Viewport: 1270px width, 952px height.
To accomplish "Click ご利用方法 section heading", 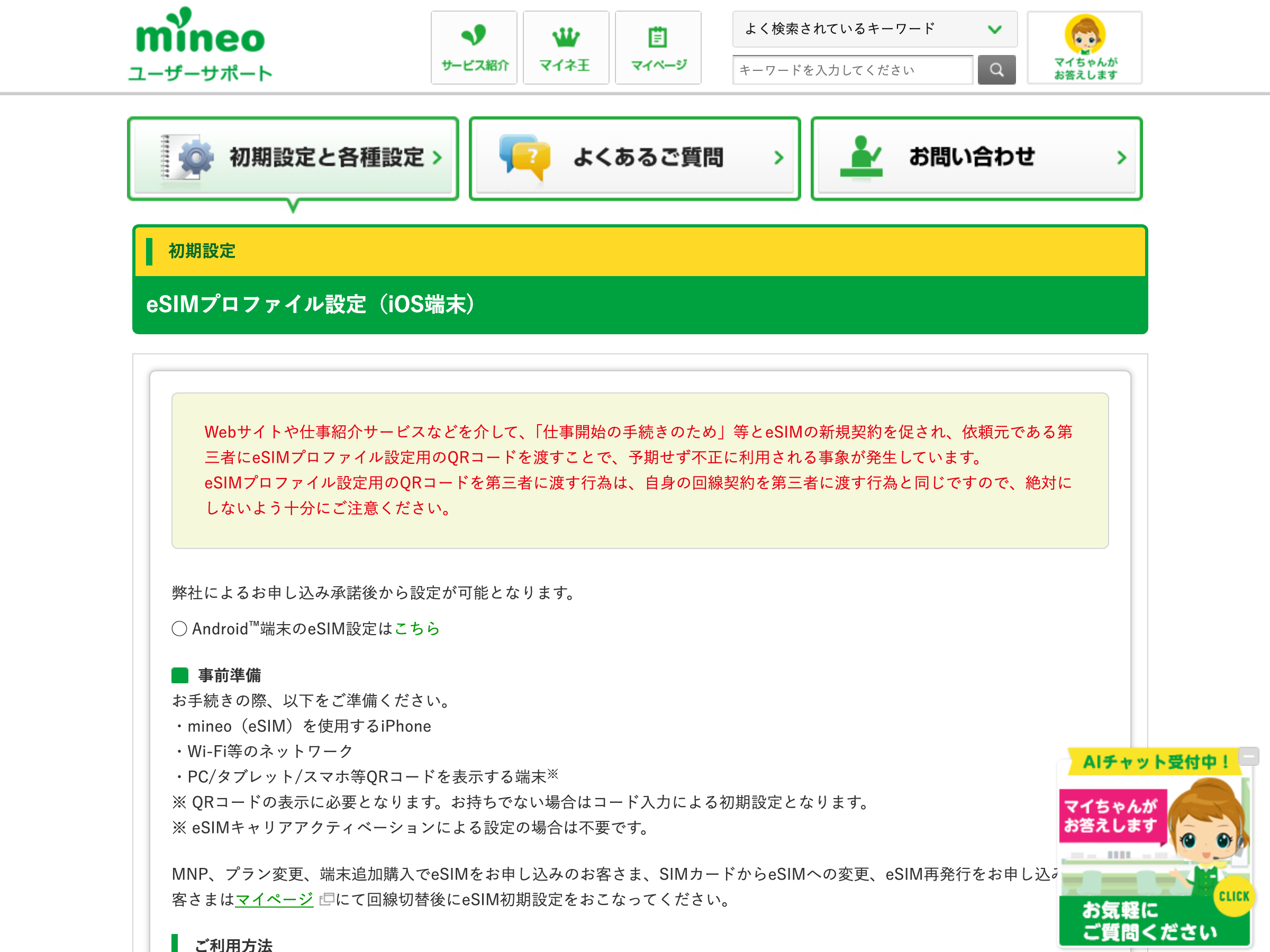I will tap(233, 945).
